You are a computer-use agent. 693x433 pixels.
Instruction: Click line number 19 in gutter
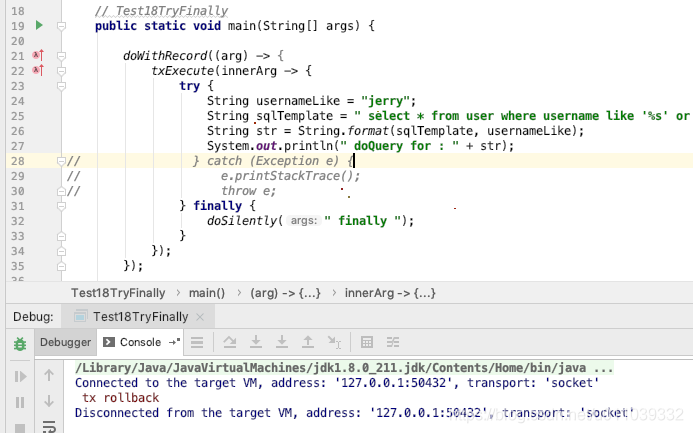tap(18, 26)
